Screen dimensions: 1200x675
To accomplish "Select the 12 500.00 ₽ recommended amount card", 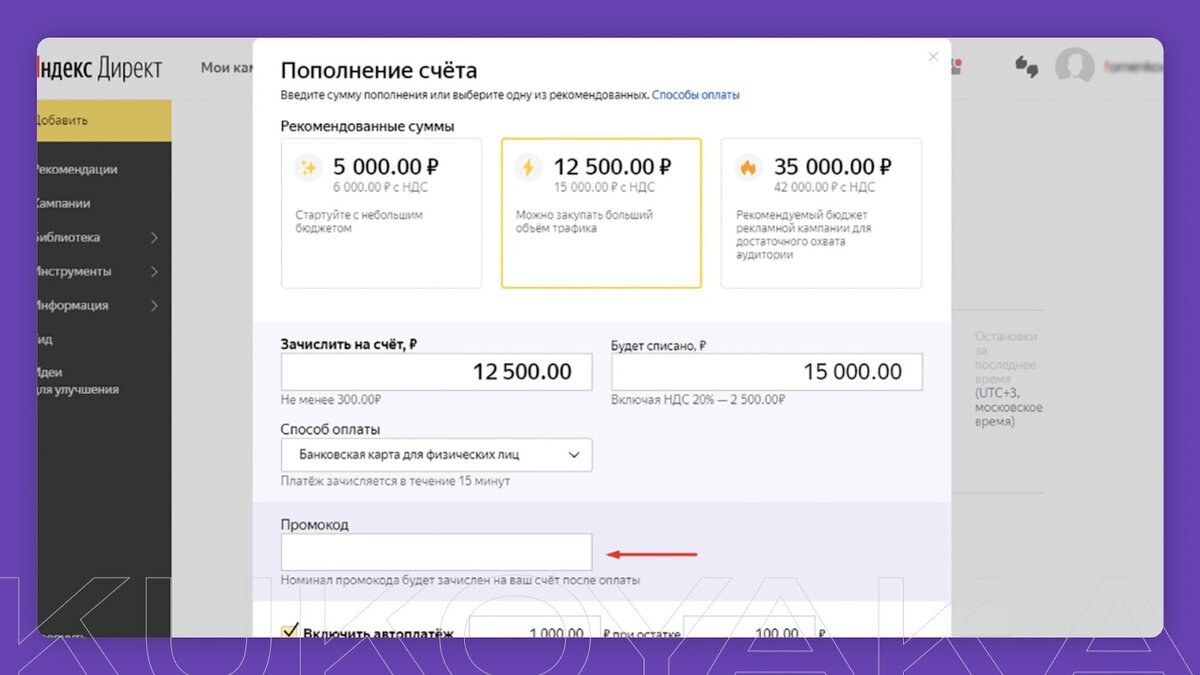I will coord(601,212).
